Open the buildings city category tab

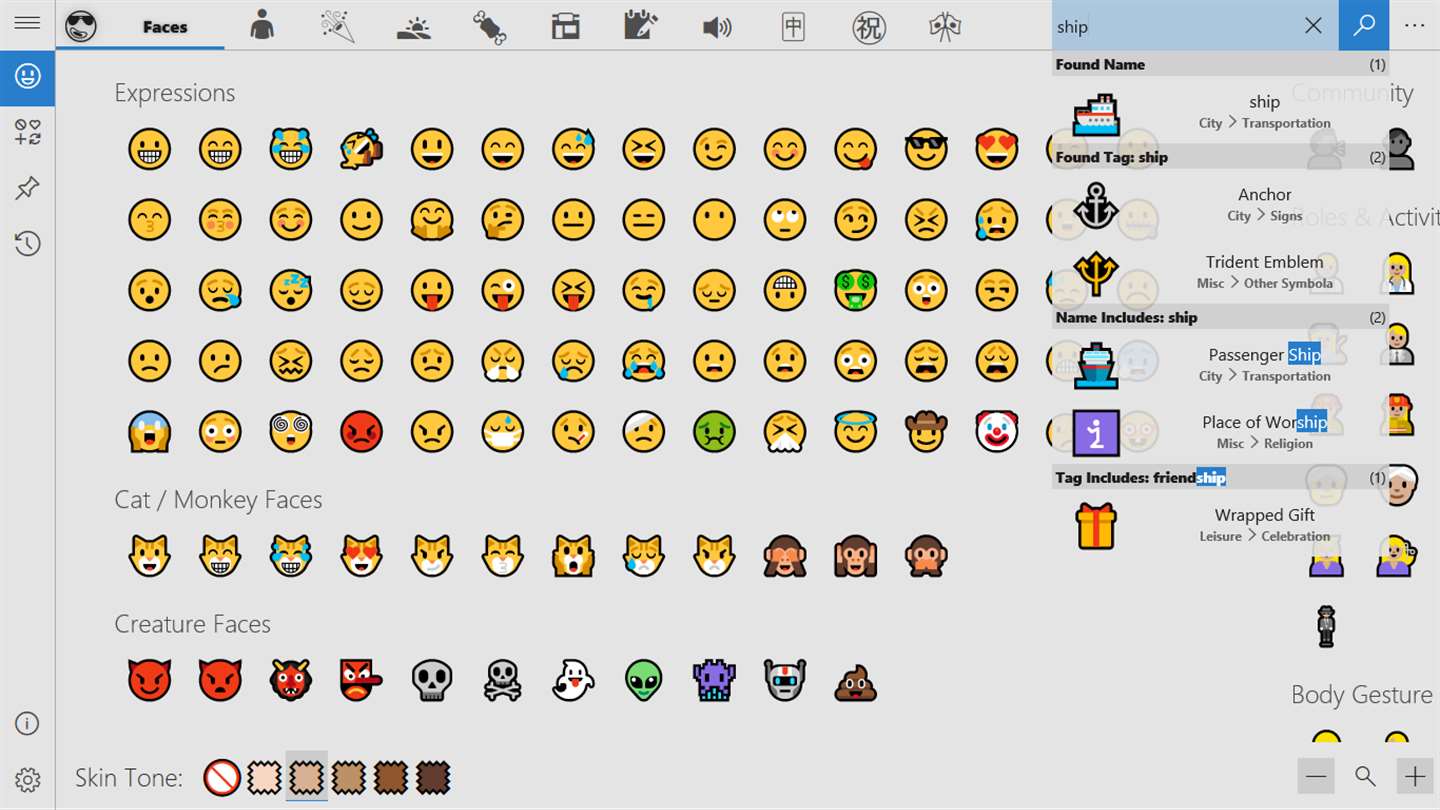[x=566, y=26]
